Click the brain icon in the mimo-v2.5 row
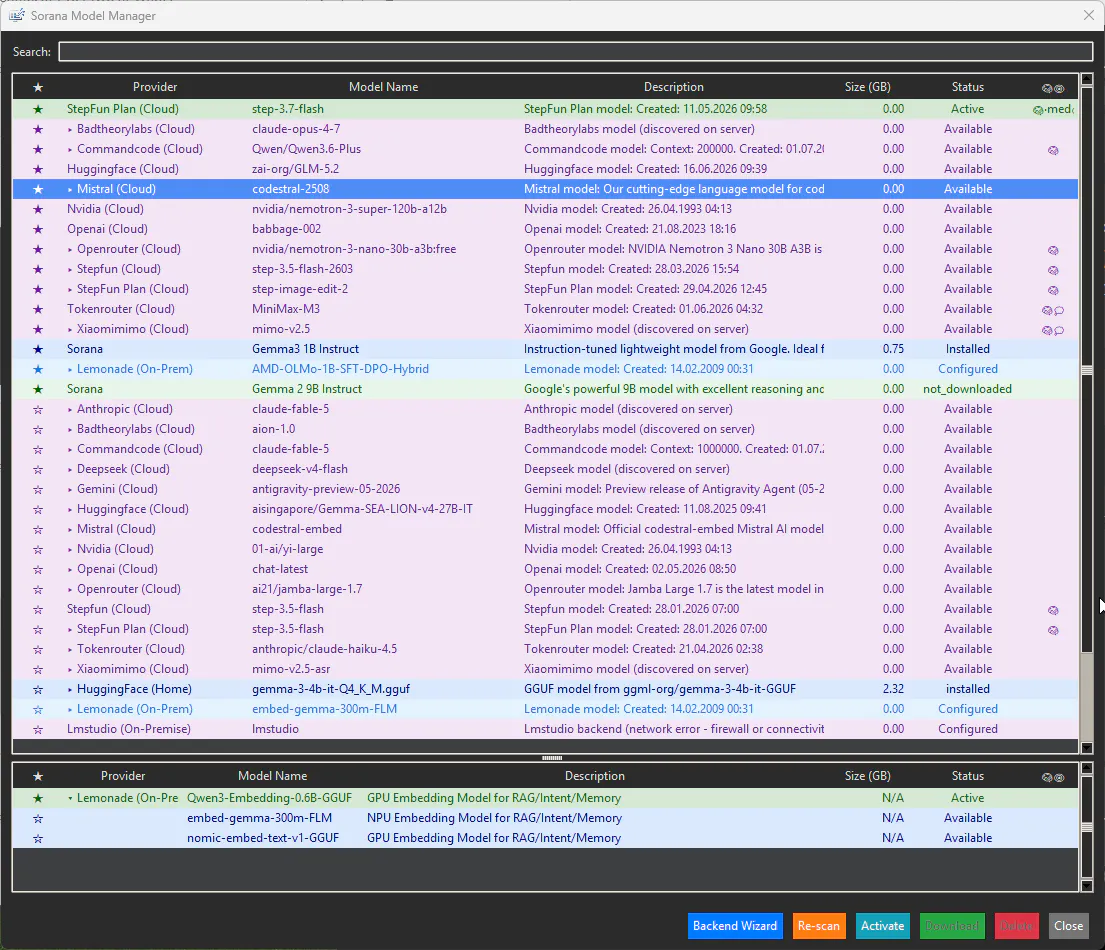 (x=1047, y=330)
